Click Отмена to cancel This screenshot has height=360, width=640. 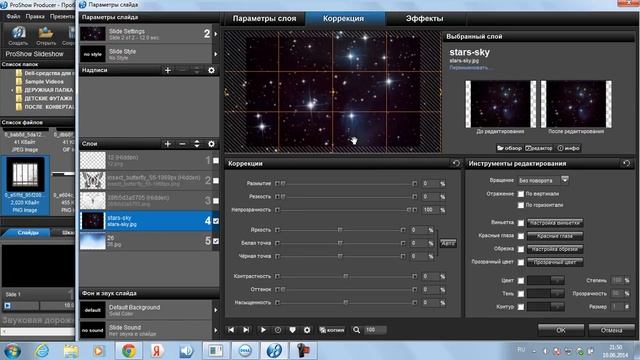(x=611, y=330)
